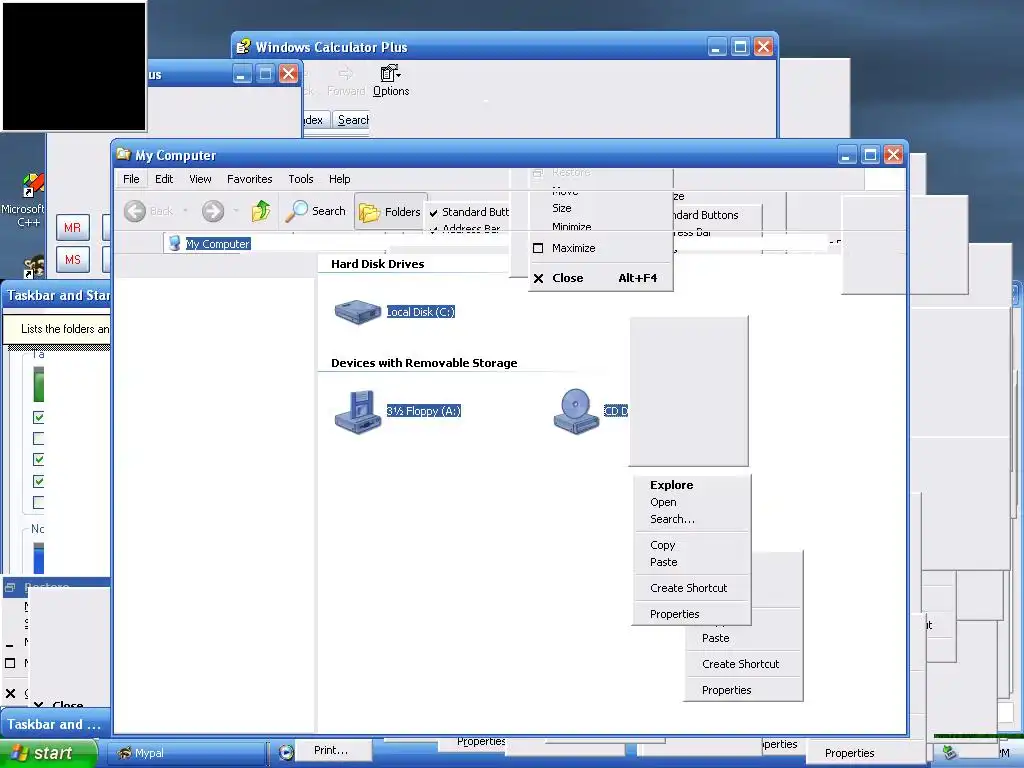Viewport: 1024px width, 768px height.
Task: Open the Windows start menu
Action: click(x=48, y=753)
